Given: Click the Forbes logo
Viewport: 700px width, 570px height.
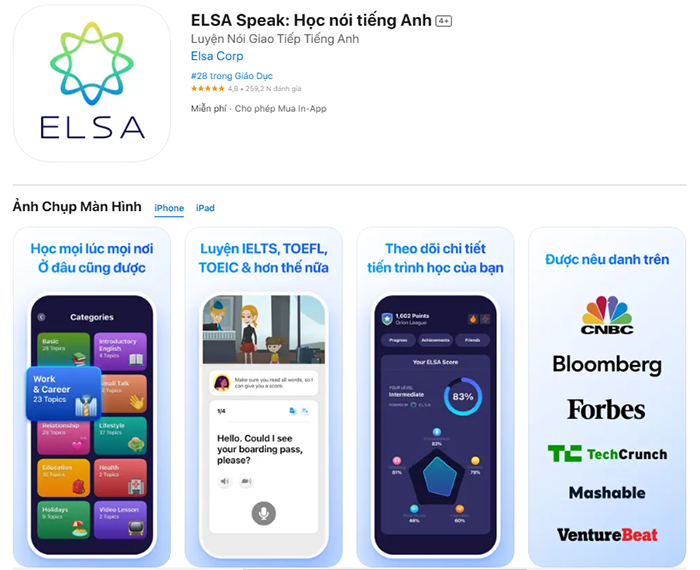Looking at the screenshot, I should click(x=606, y=409).
